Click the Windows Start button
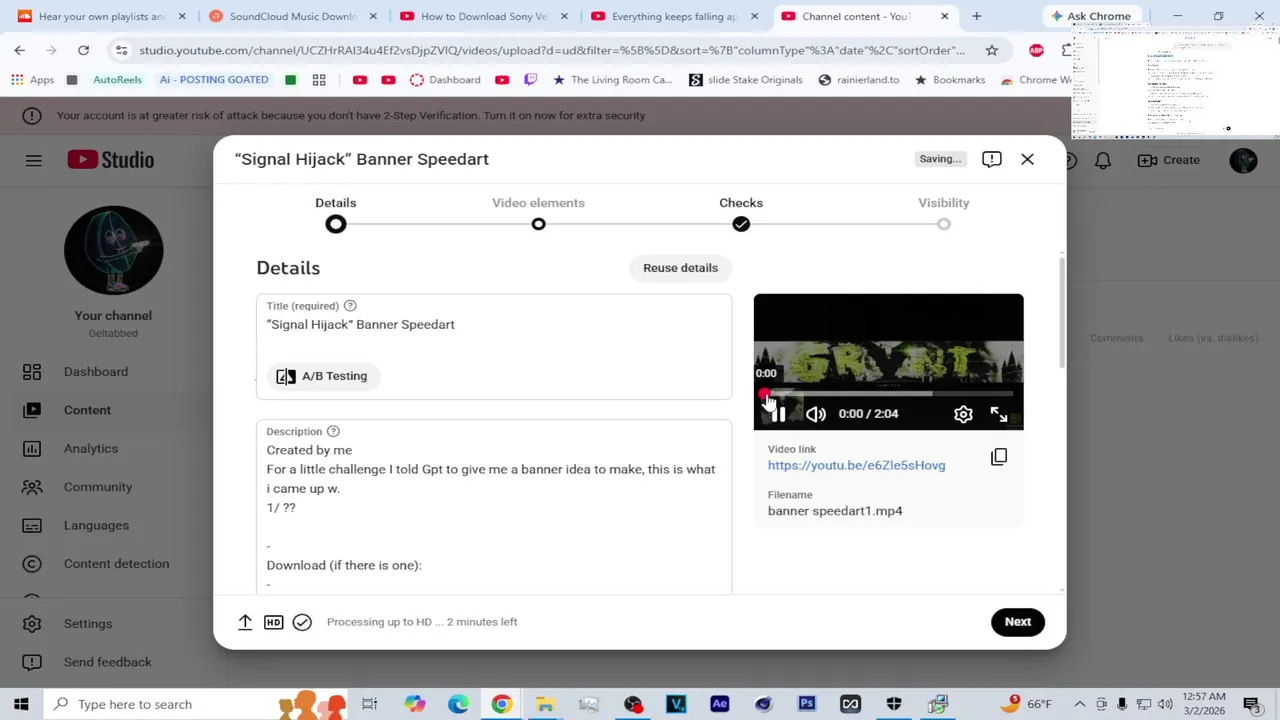The width and height of the screenshot is (1280, 720). pos(21,704)
